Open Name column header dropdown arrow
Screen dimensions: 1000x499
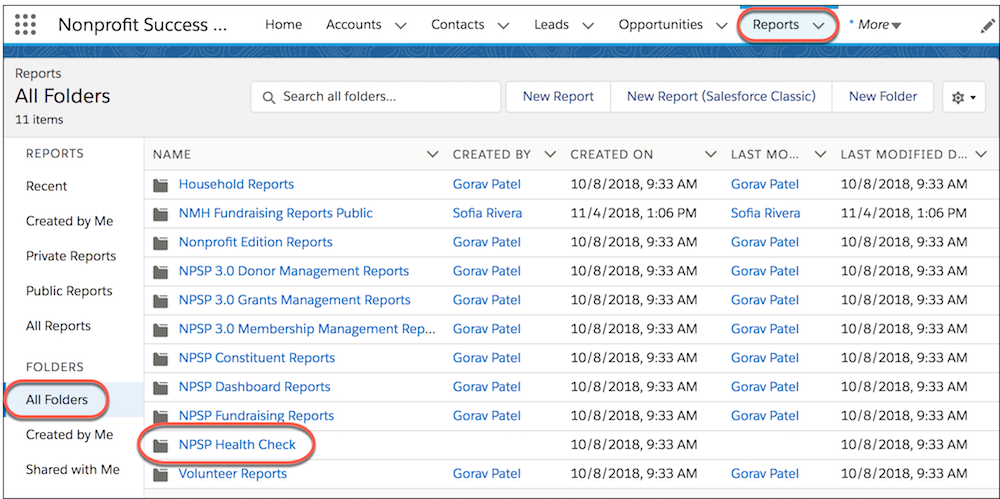(432, 154)
